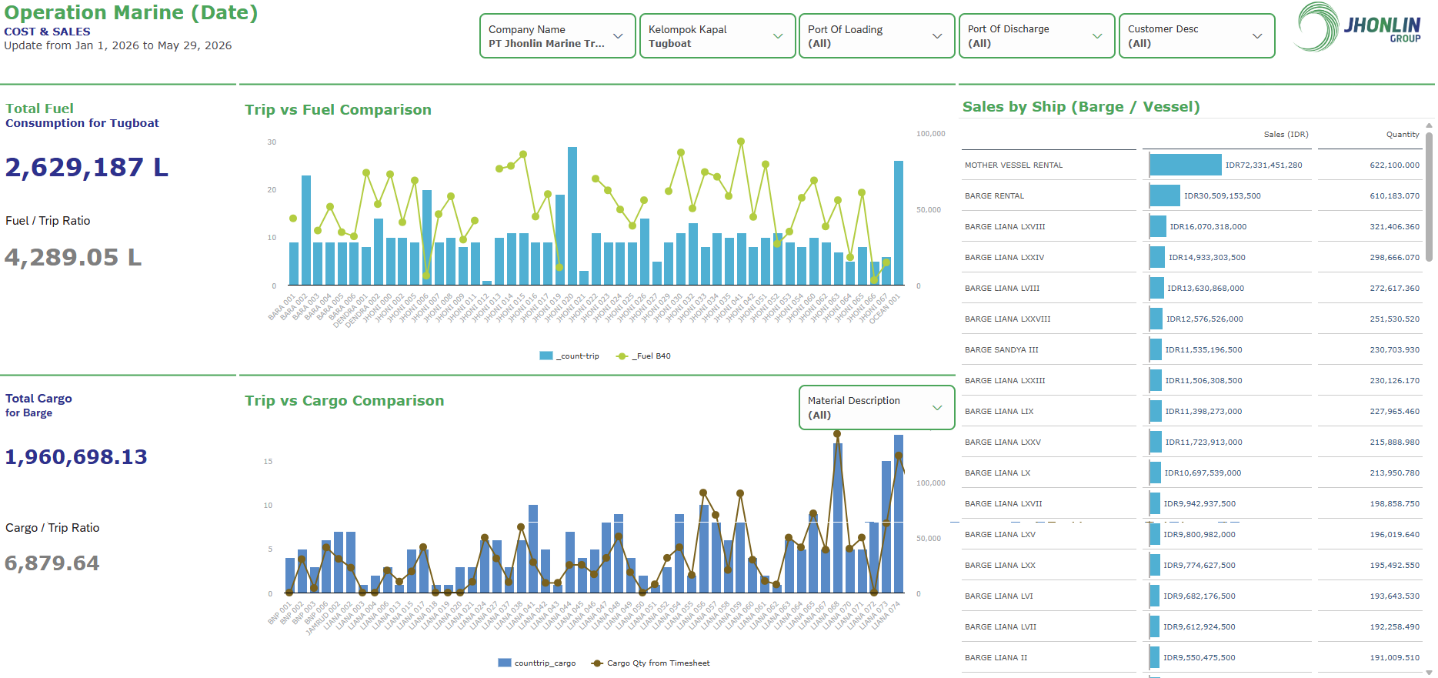1438x678 pixels.
Task: Sort by the Sales (IDR) column header
Action: coord(1286,134)
